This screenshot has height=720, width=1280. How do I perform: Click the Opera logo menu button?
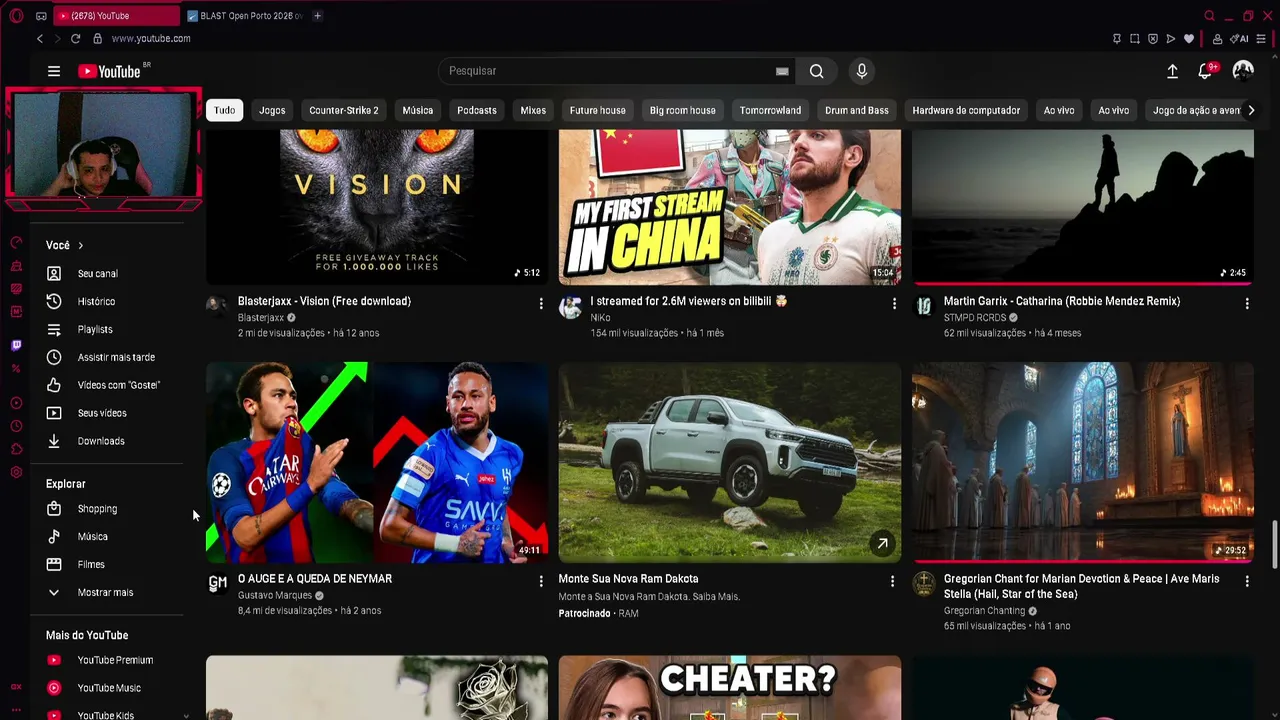click(17, 16)
